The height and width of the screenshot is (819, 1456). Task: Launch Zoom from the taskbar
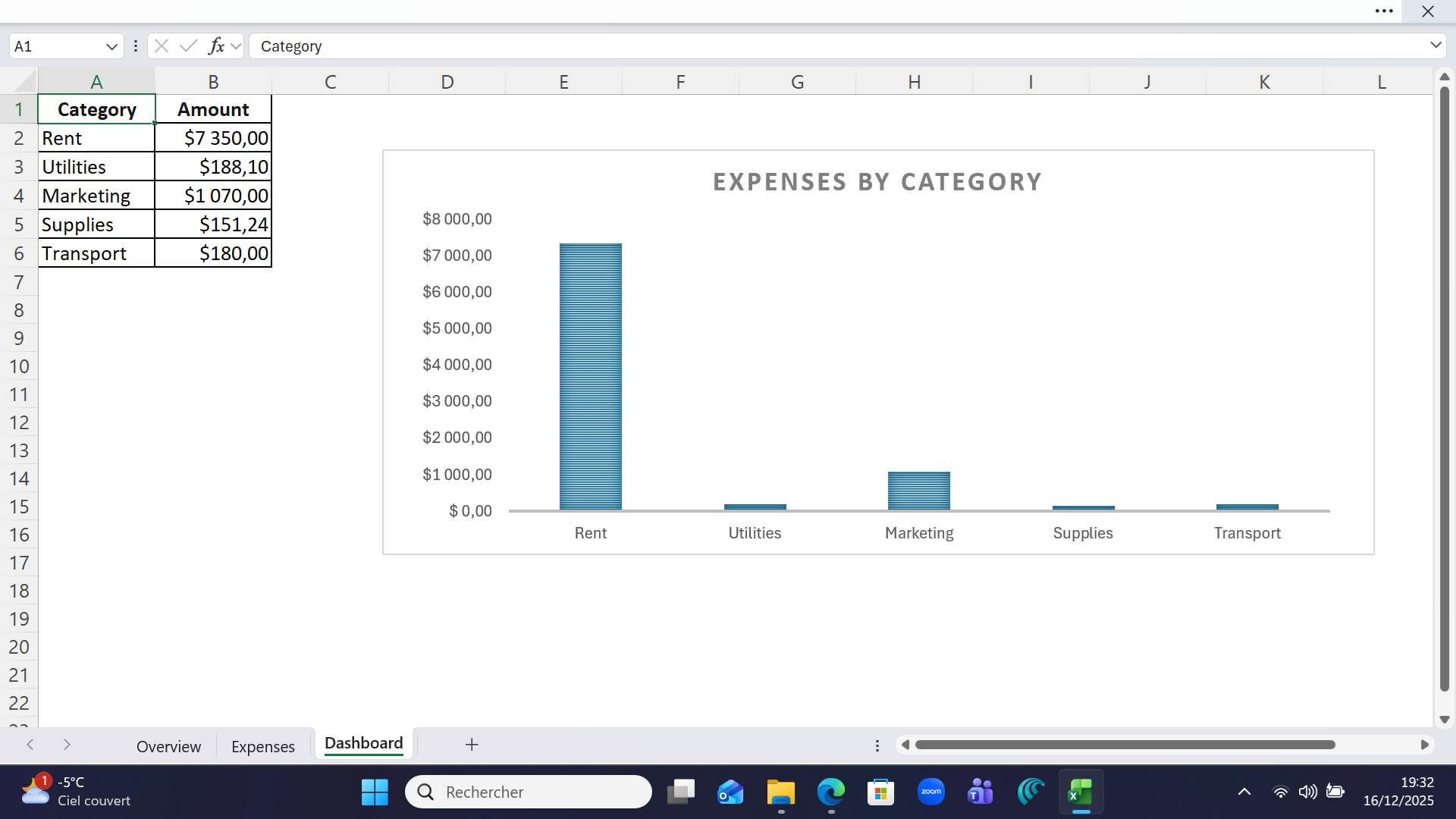point(931,792)
